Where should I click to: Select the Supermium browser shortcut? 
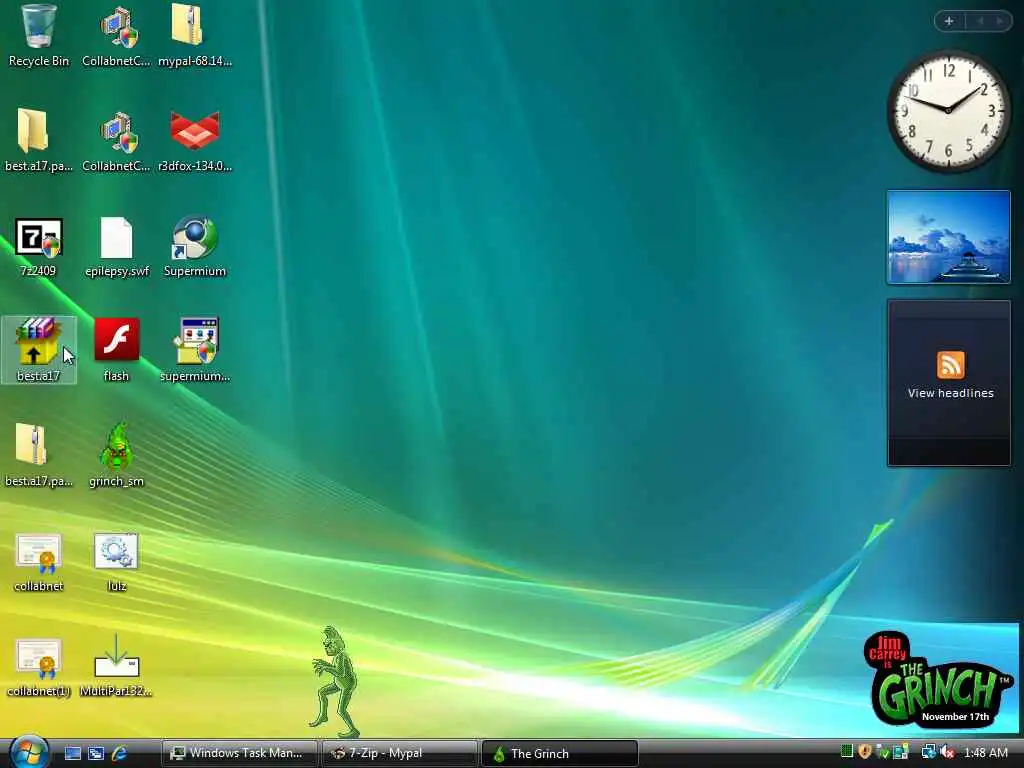(x=195, y=247)
